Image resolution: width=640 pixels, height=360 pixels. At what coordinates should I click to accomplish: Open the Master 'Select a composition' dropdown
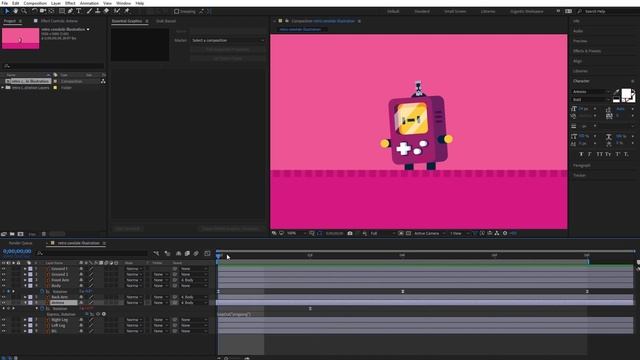click(228, 40)
